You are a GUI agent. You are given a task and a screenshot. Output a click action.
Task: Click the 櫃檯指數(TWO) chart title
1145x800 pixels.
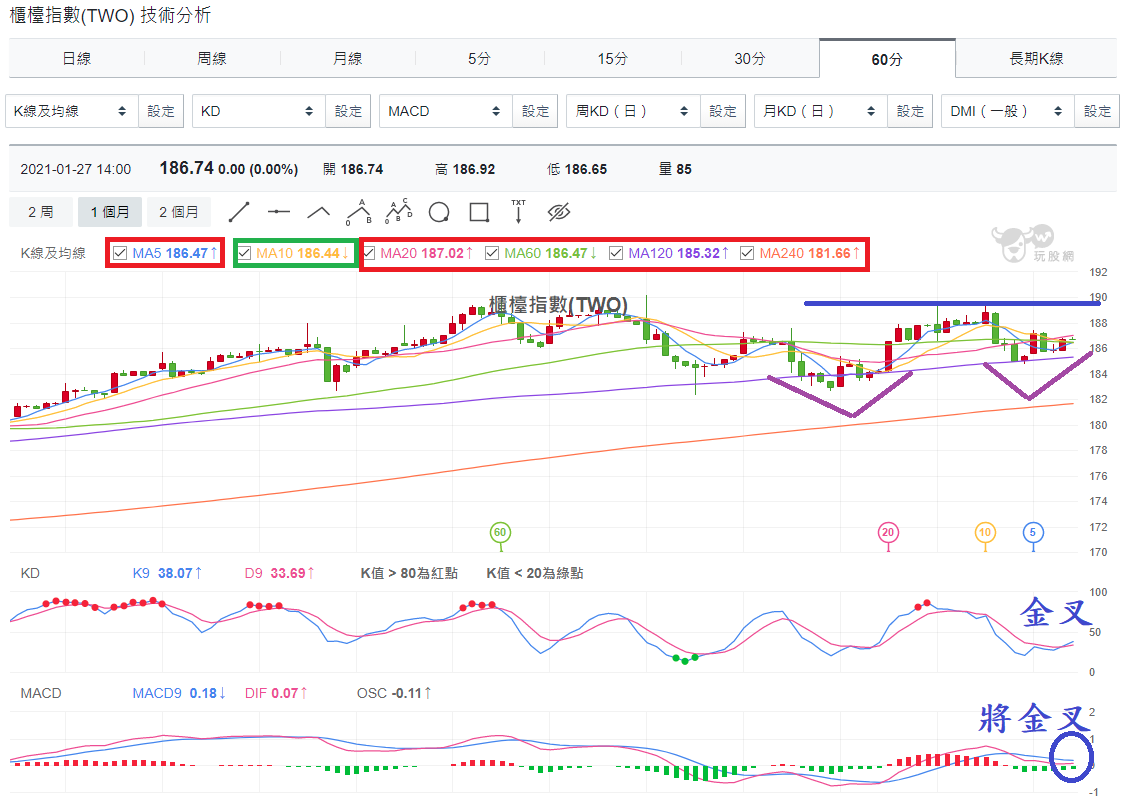coord(558,304)
